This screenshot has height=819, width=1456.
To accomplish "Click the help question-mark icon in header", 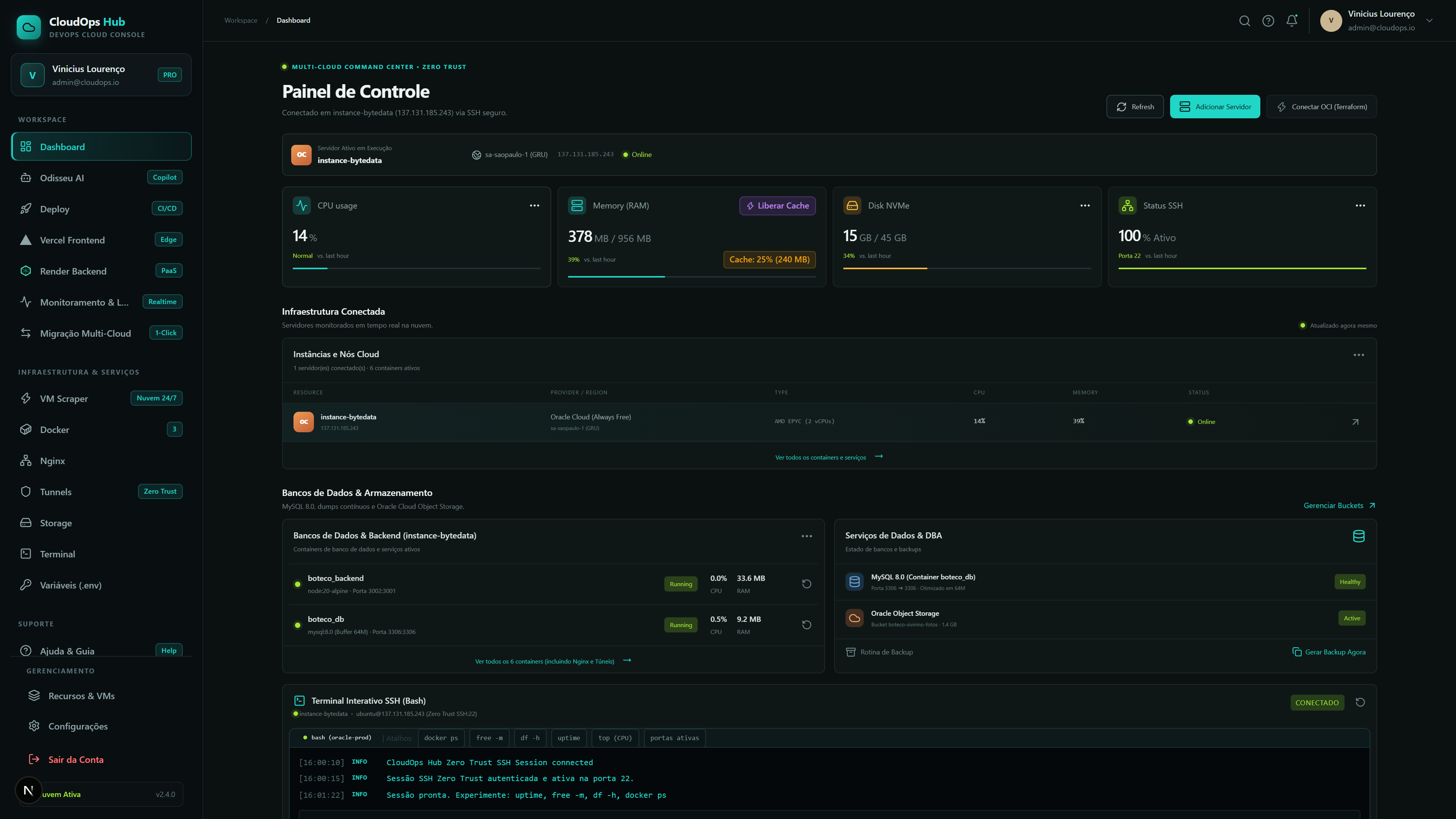I will pyautogui.click(x=1268, y=21).
